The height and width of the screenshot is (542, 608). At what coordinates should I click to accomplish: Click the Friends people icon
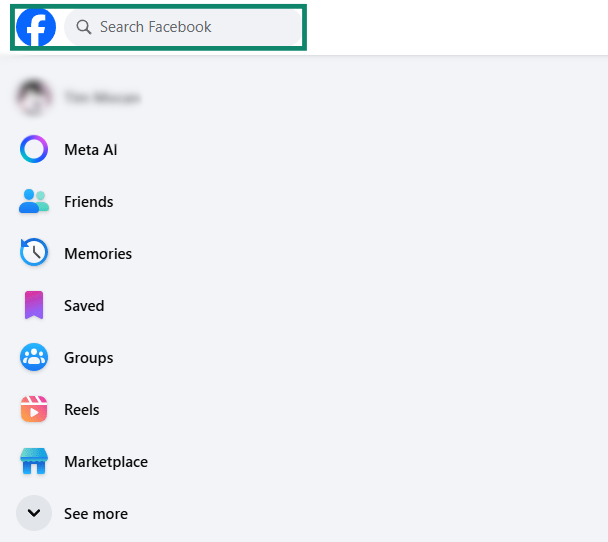coord(34,201)
